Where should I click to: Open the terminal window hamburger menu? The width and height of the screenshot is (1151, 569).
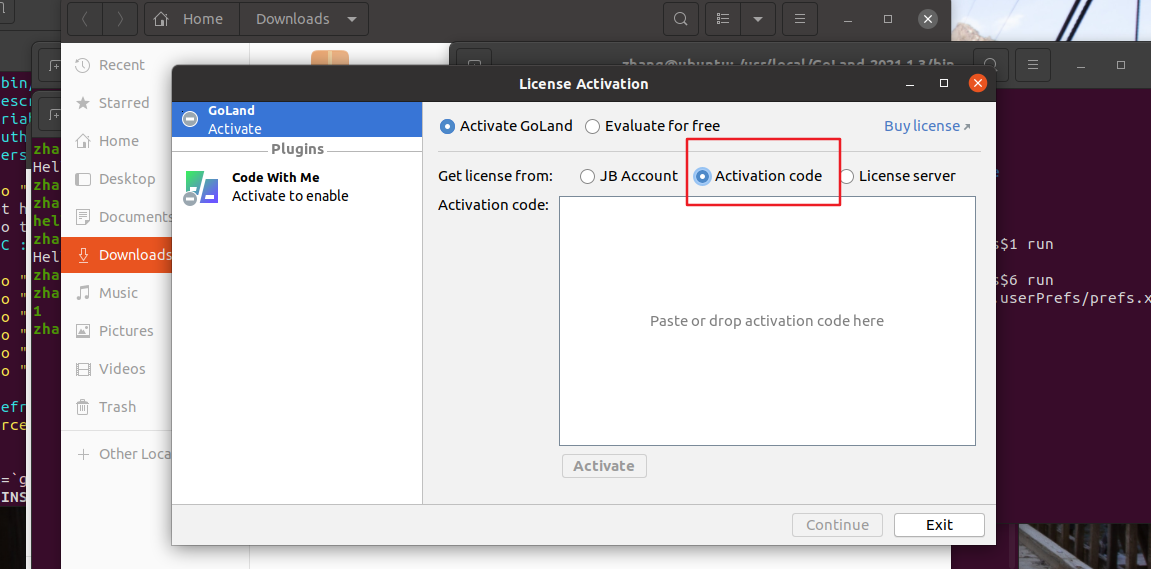pos(1032,65)
